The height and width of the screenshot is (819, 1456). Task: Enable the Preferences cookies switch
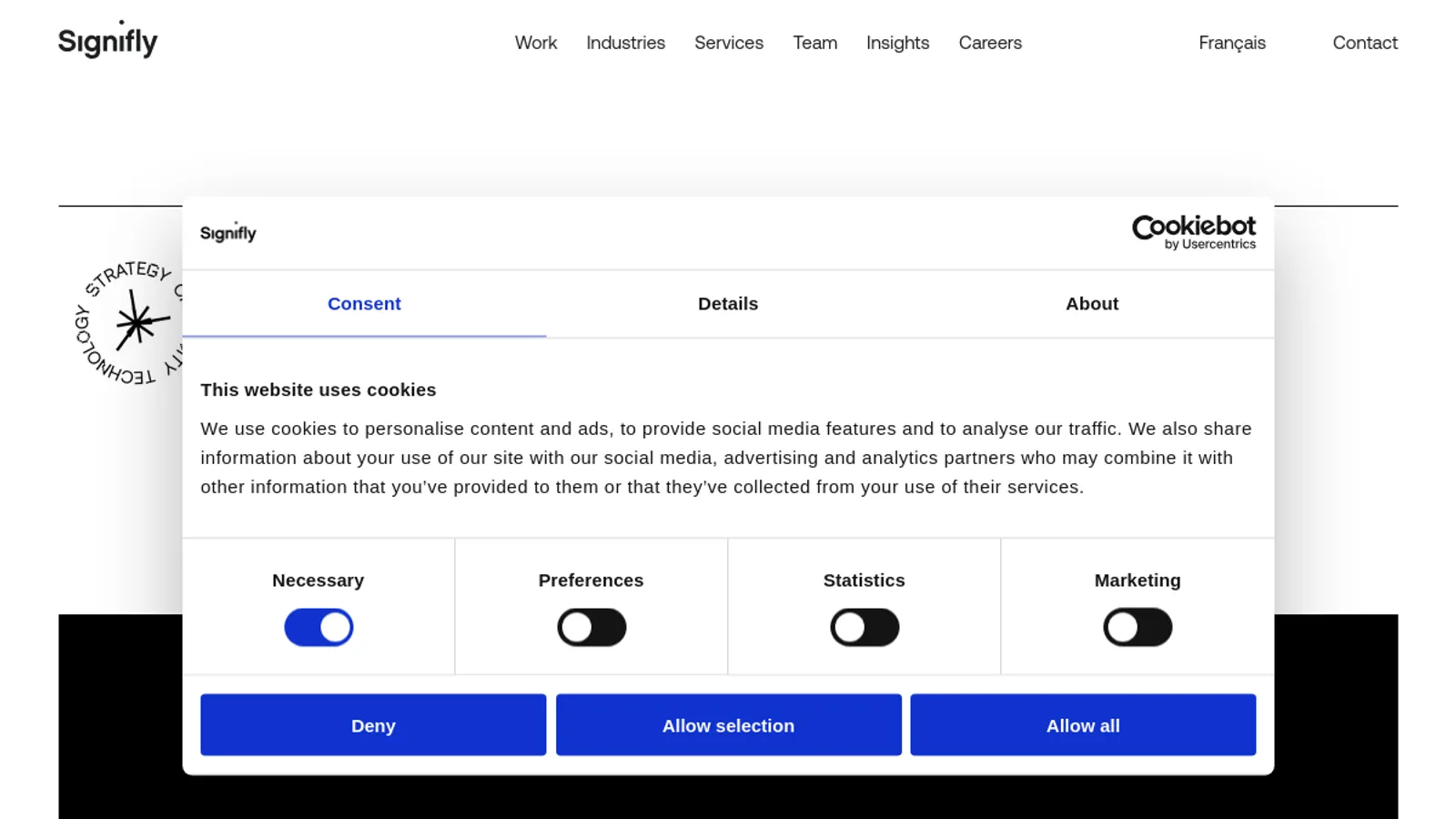[x=591, y=627]
